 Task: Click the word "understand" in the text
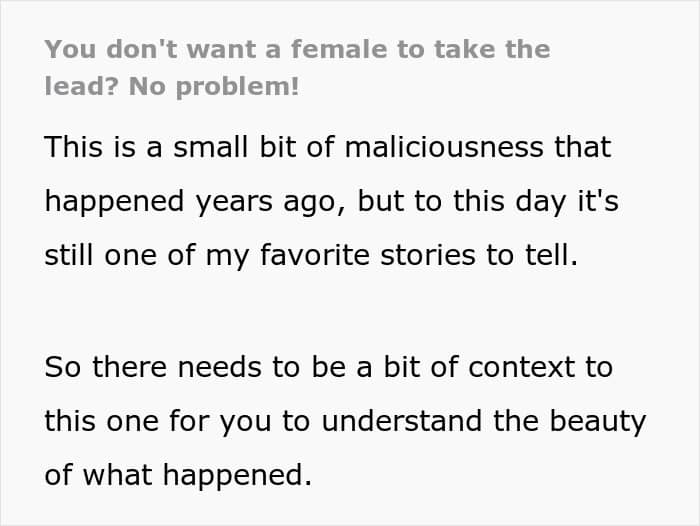pyautogui.click(x=401, y=421)
